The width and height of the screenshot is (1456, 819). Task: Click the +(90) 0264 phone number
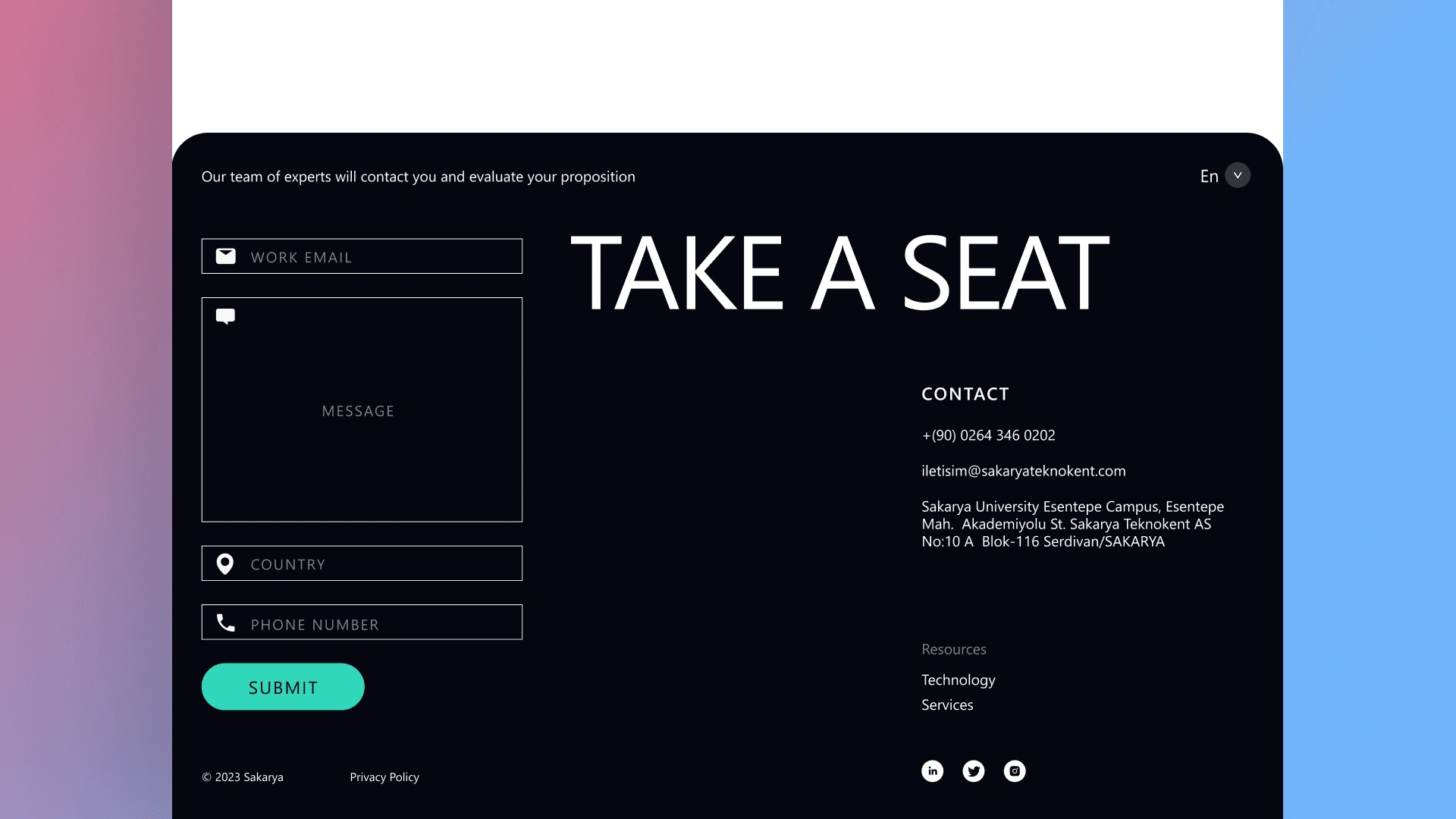[x=988, y=435]
